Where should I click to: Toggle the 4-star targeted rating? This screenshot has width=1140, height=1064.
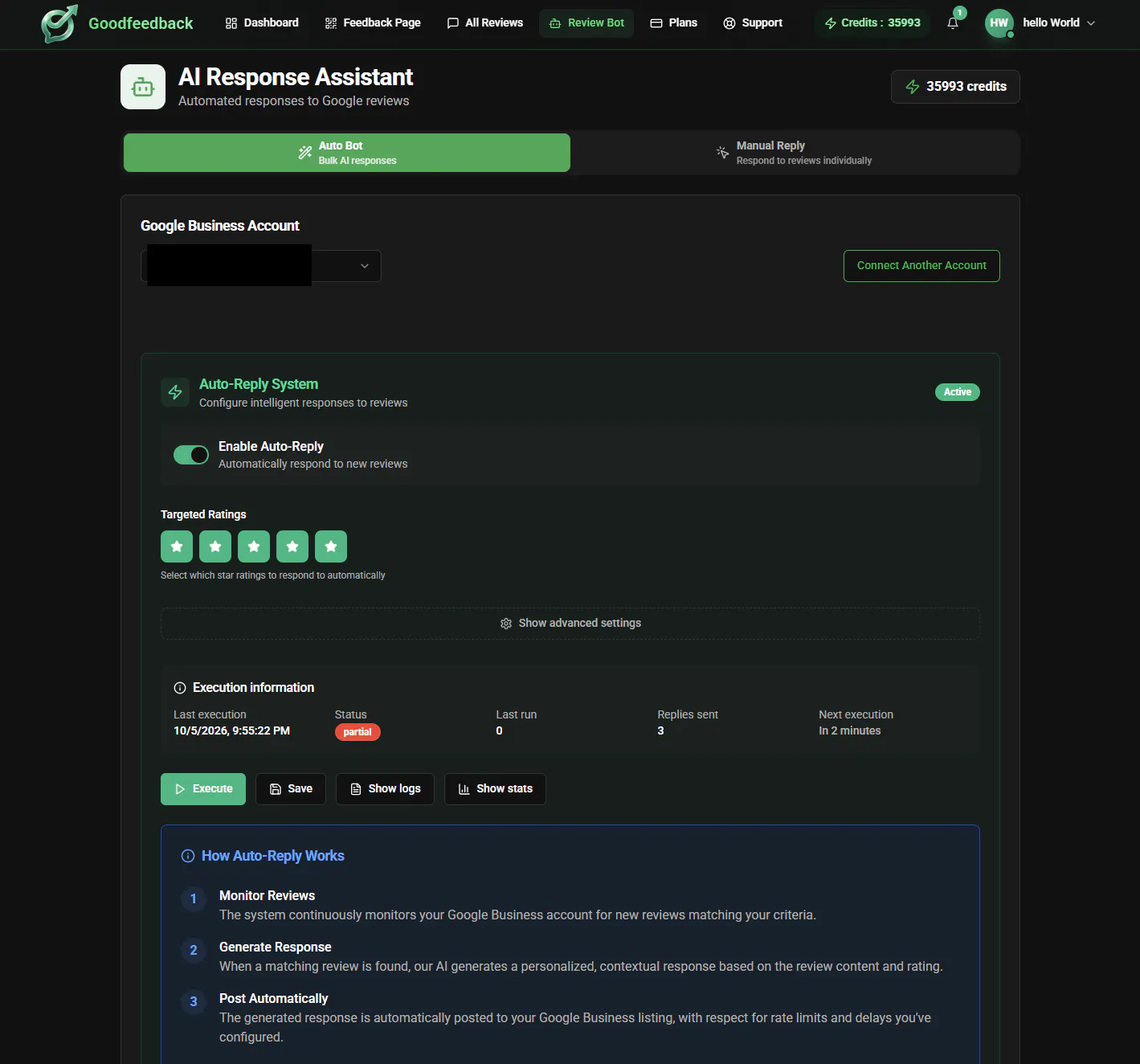[292, 546]
